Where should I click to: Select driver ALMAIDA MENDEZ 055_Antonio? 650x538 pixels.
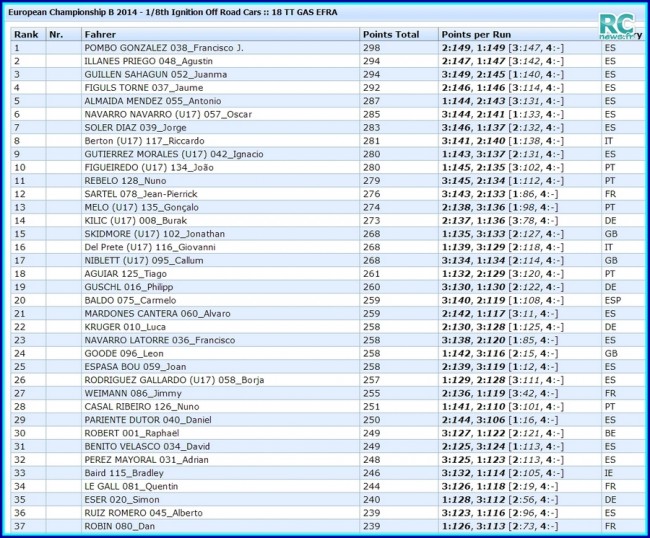click(153, 101)
